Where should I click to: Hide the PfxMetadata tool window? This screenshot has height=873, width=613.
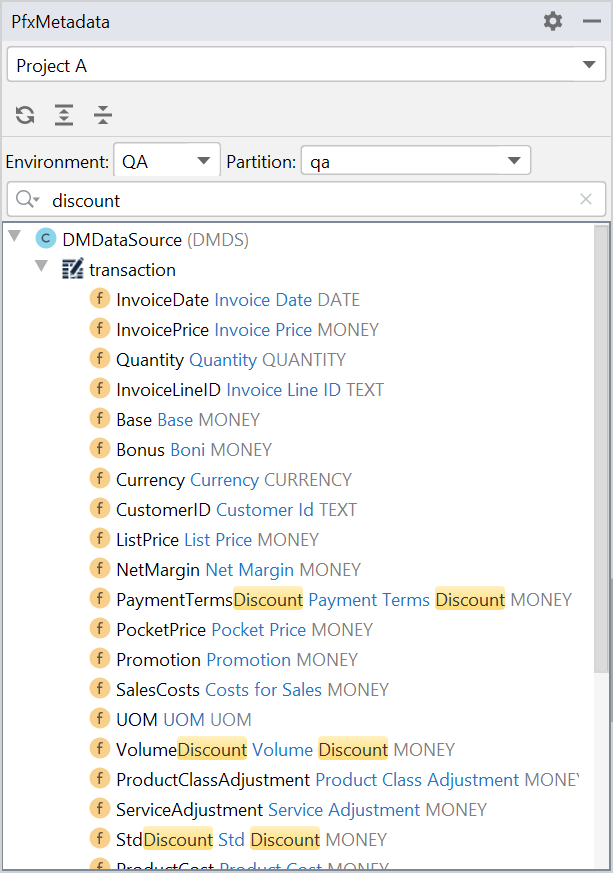click(x=591, y=21)
